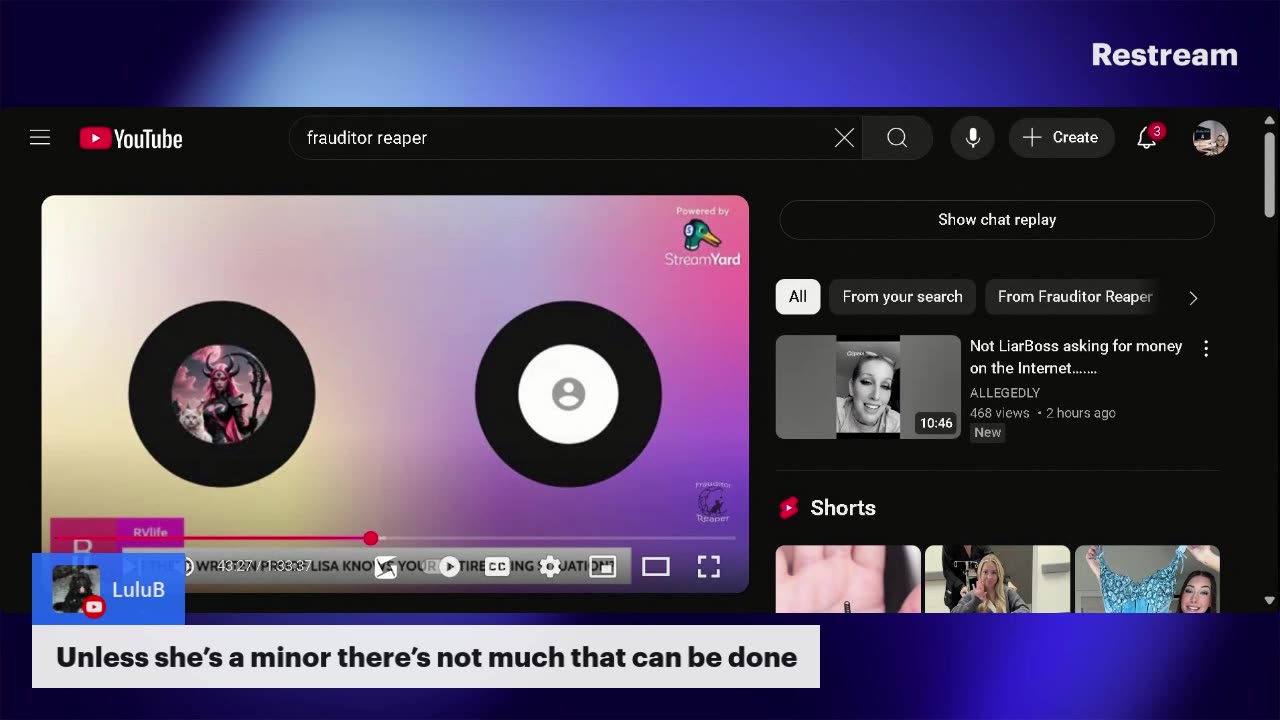Switch the player to miniplayer
Image resolution: width=1280 pixels, height=720 pixels.
(x=602, y=567)
